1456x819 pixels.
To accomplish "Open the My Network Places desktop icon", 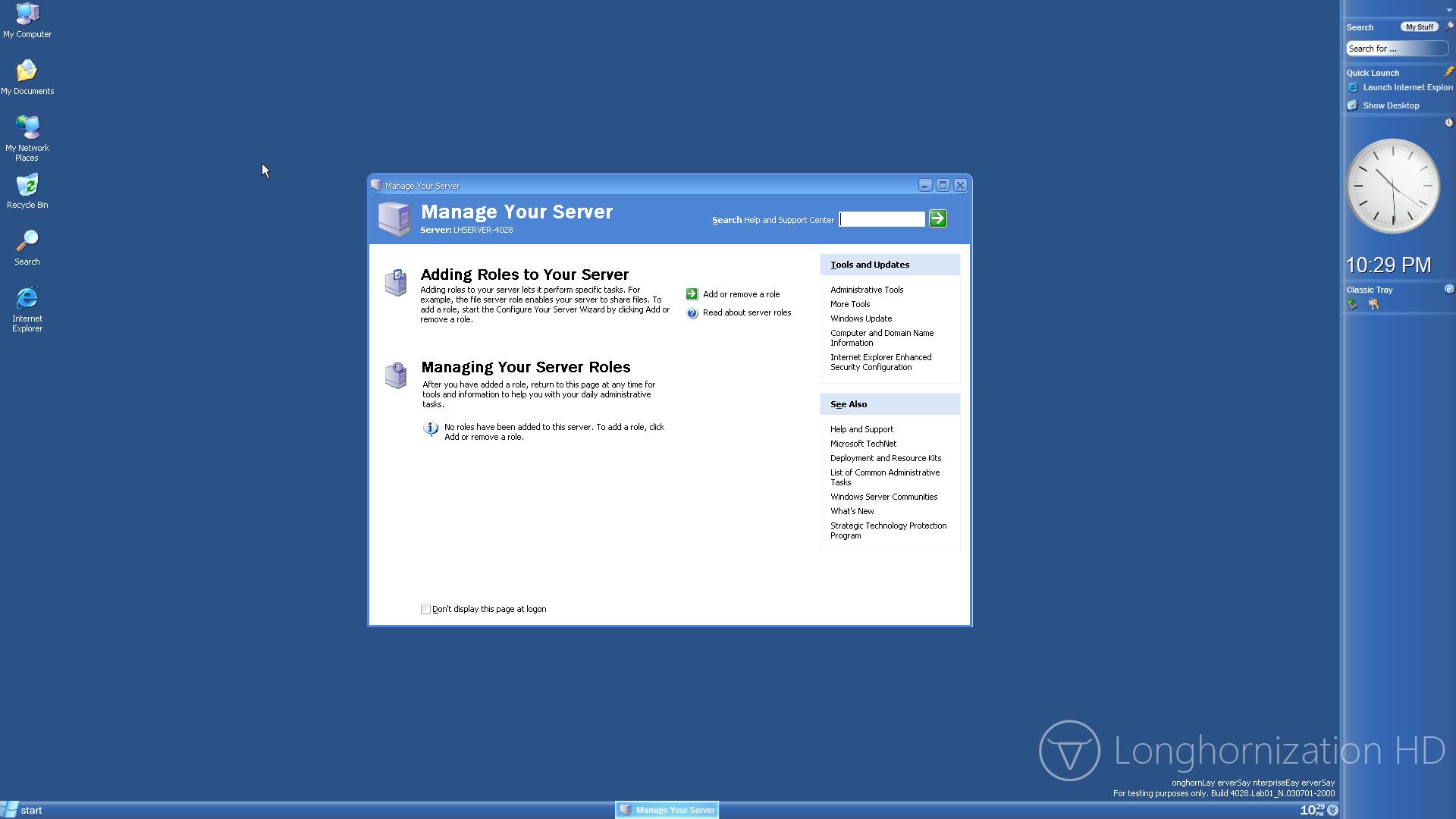I will pos(27,129).
